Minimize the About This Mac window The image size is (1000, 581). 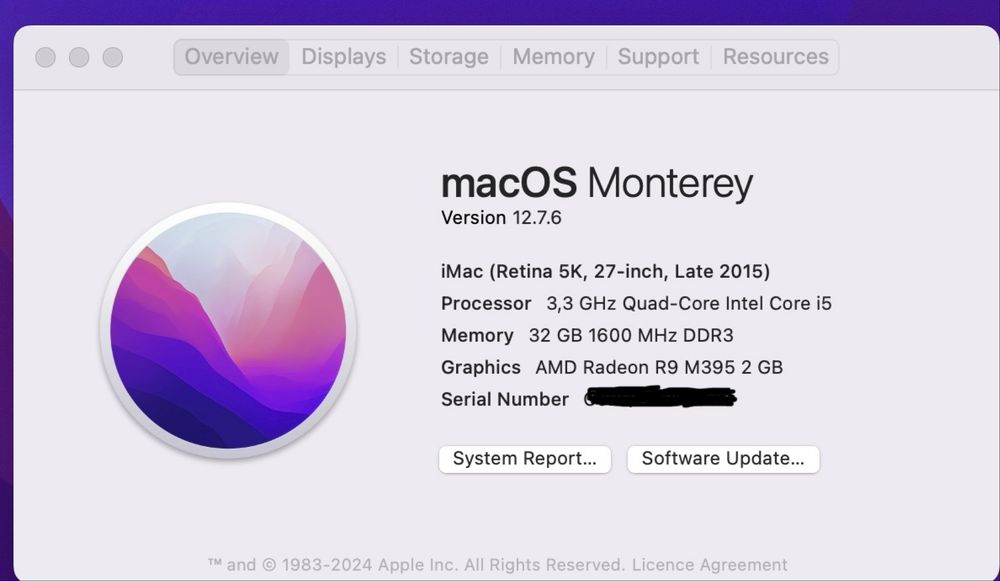(x=79, y=57)
